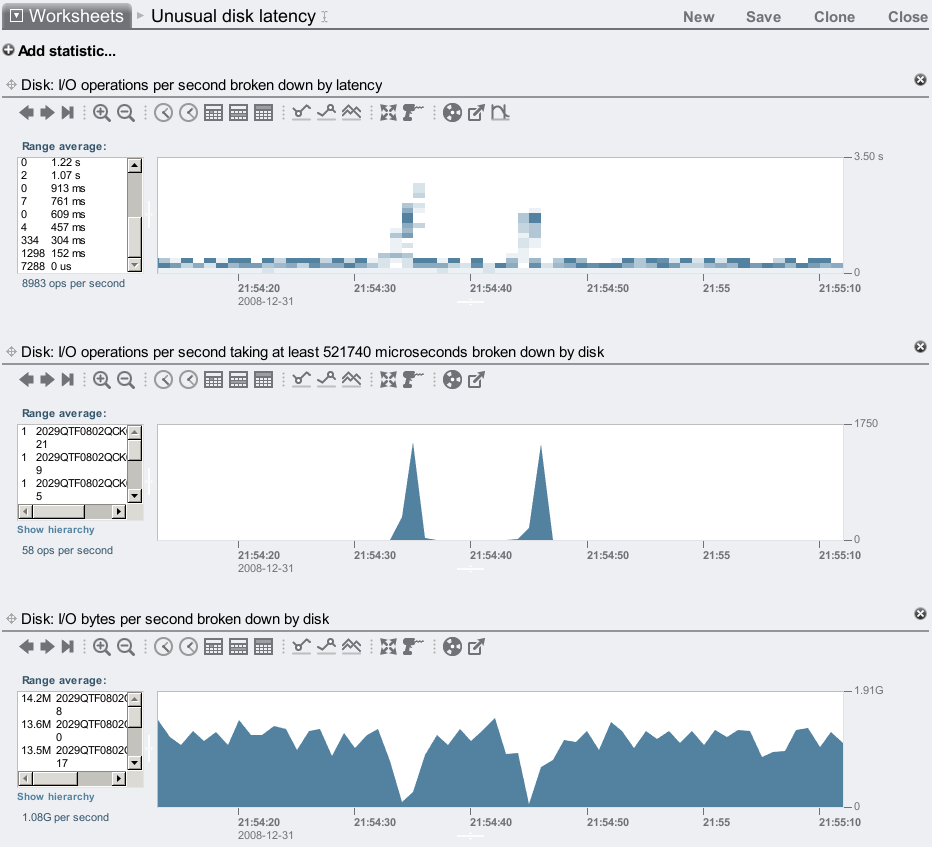Synchronize graphs using icon in 521740 microseconds panel

tap(389, 380)
